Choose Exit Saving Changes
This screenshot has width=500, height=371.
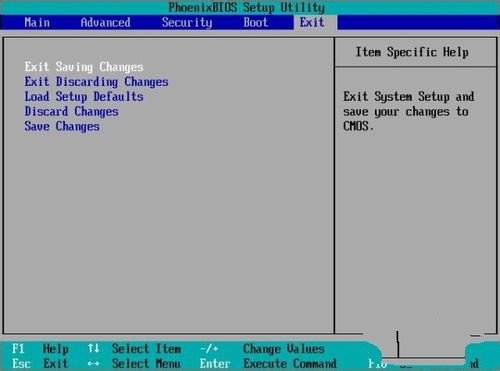click(x=84, y=67)
